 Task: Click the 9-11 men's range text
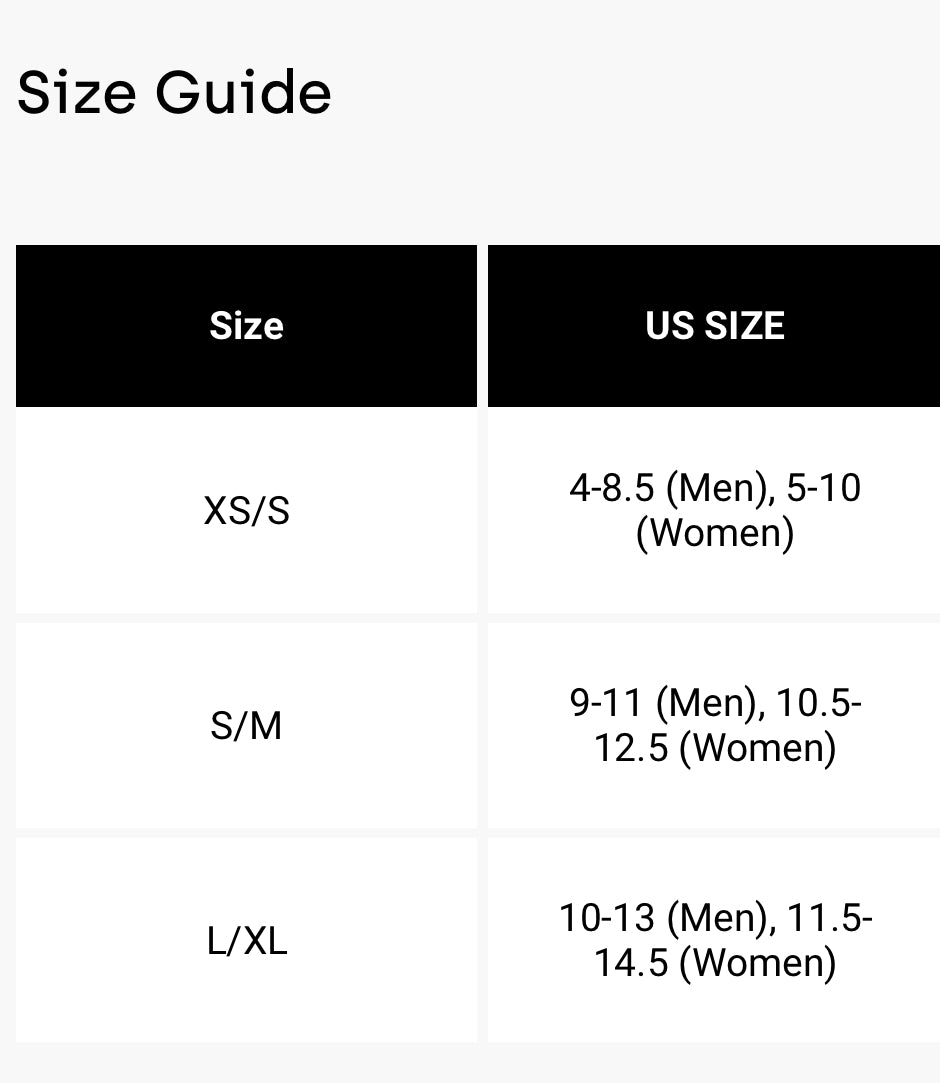[x=607, y=704]
